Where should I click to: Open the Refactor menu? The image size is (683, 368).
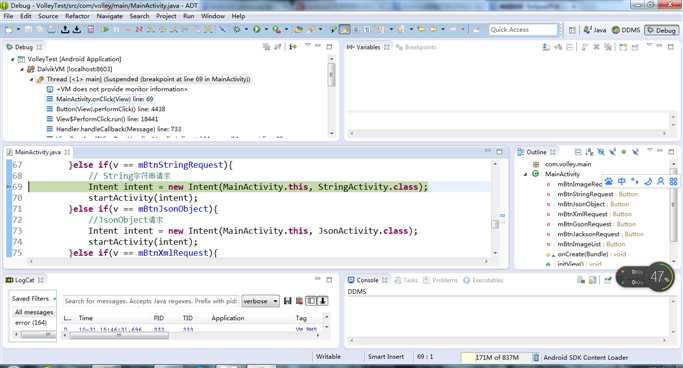click(x=77, y=16)
